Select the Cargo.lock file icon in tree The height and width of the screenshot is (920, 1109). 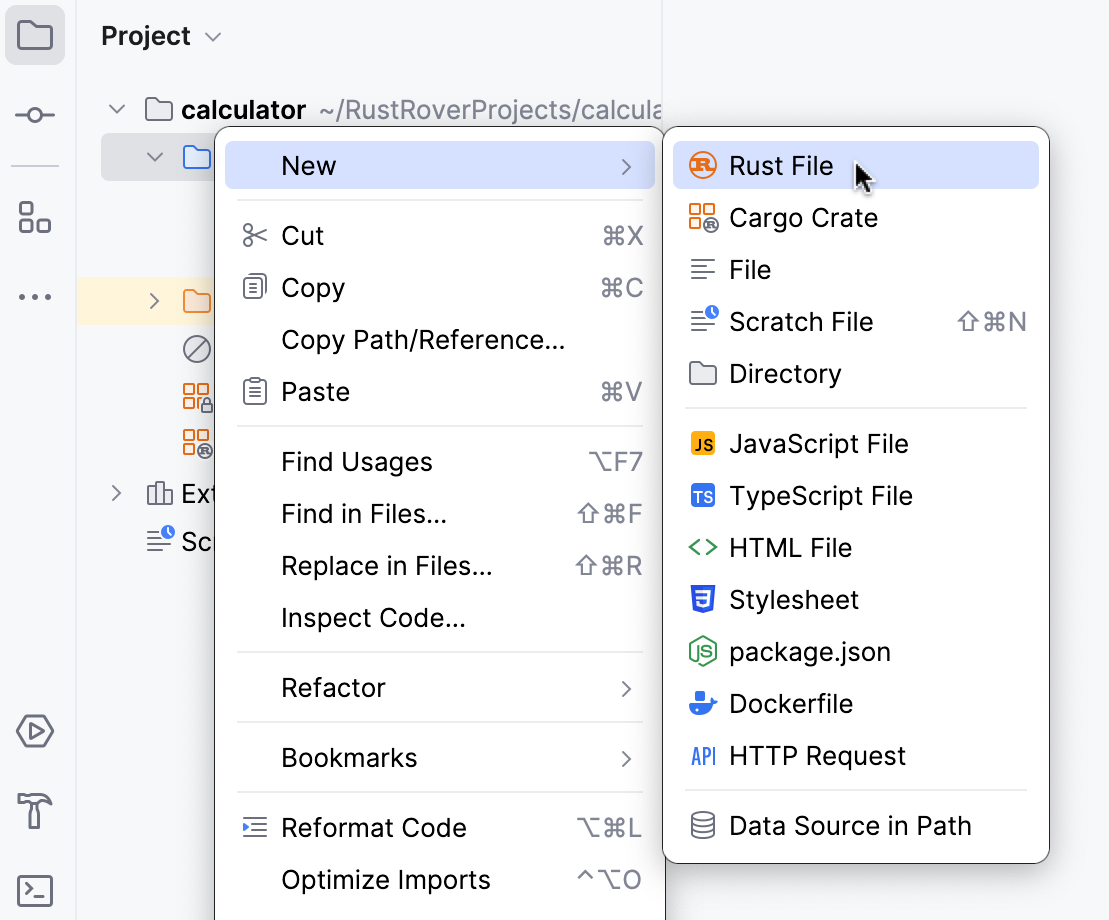click(x=197, y=397)
